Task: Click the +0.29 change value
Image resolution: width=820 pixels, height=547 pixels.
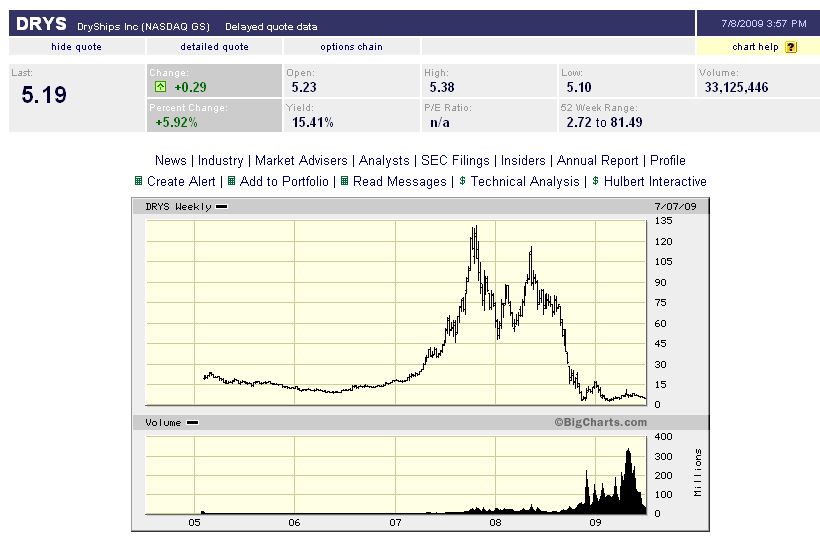Action: pyautogui.click(x=190, y=87)
